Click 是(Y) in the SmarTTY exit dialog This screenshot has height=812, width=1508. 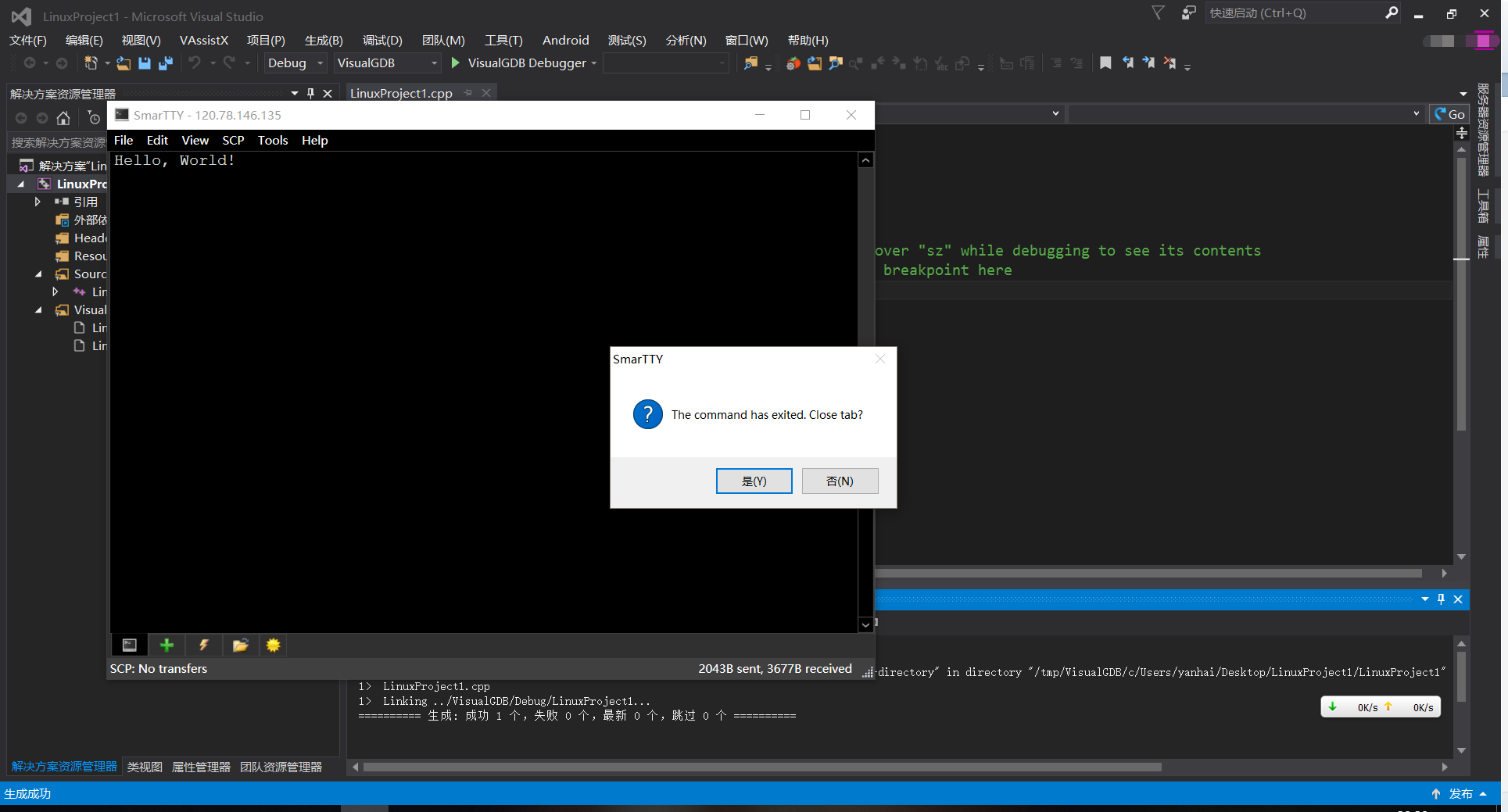click(x=754, y=481)
